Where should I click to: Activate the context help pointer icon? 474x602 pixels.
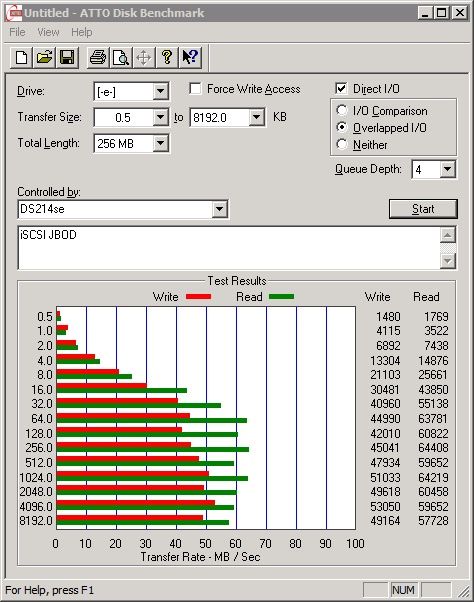pyautogui.click(x=190, y=58)
